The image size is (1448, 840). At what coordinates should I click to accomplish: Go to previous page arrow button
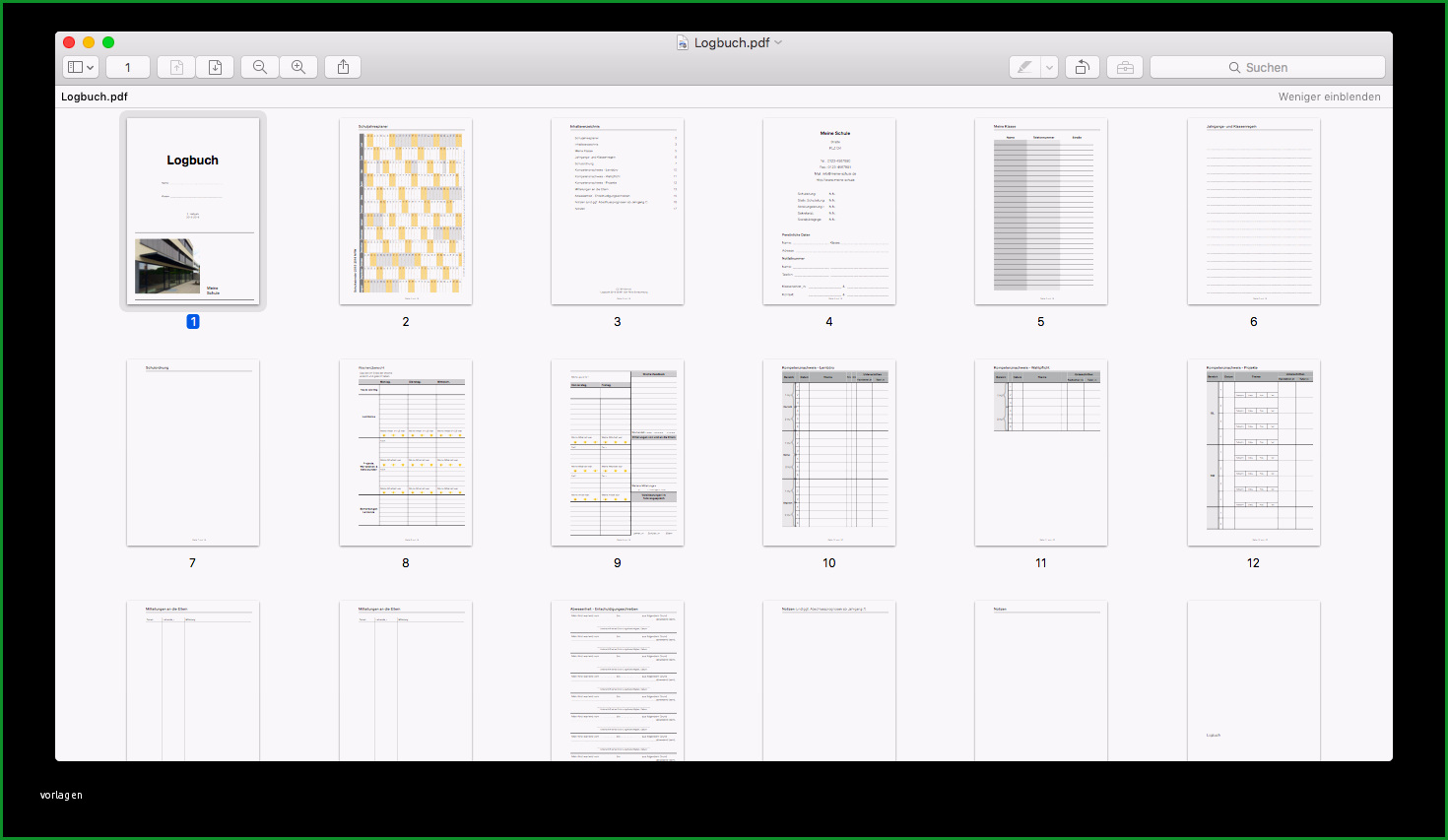177,67
